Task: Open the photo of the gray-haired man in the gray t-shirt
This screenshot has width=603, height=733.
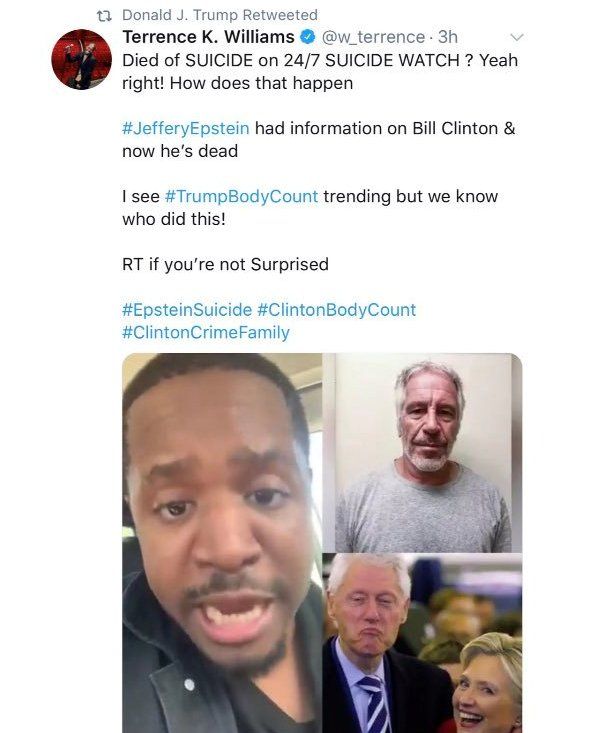Action: click(x=423, y=453)
